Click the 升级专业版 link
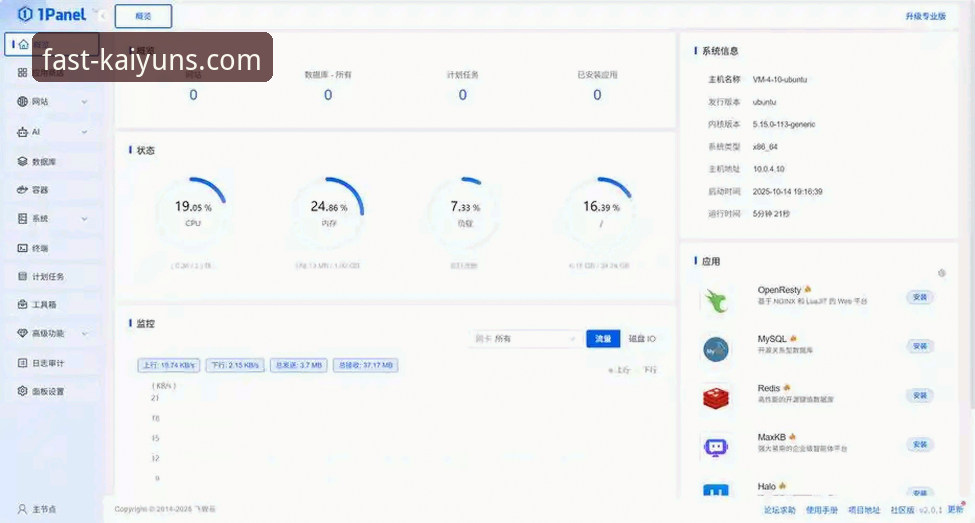This screenshot has height=523, width=975. (925, 16)
